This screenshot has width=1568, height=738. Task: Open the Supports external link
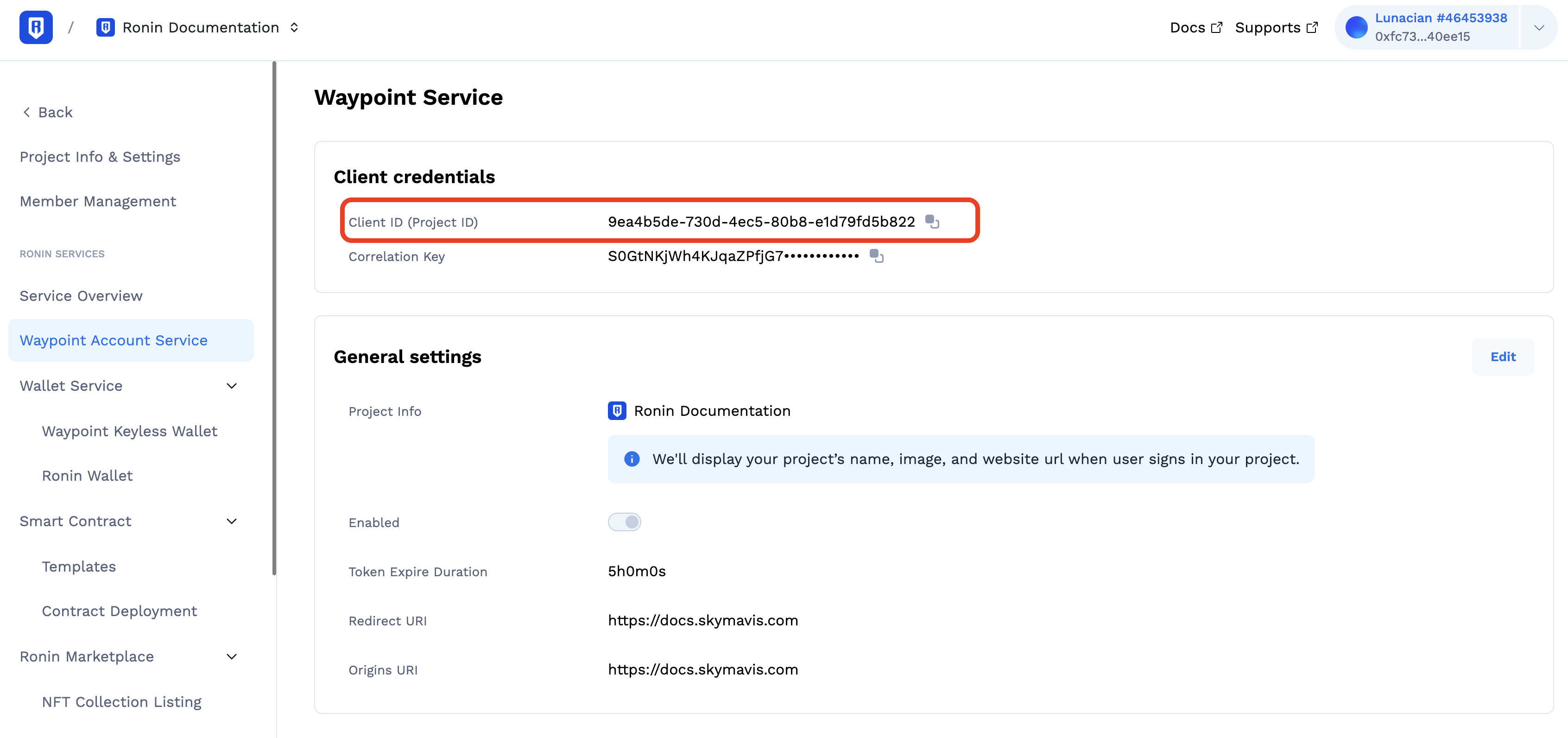[x=1276, y=27]
